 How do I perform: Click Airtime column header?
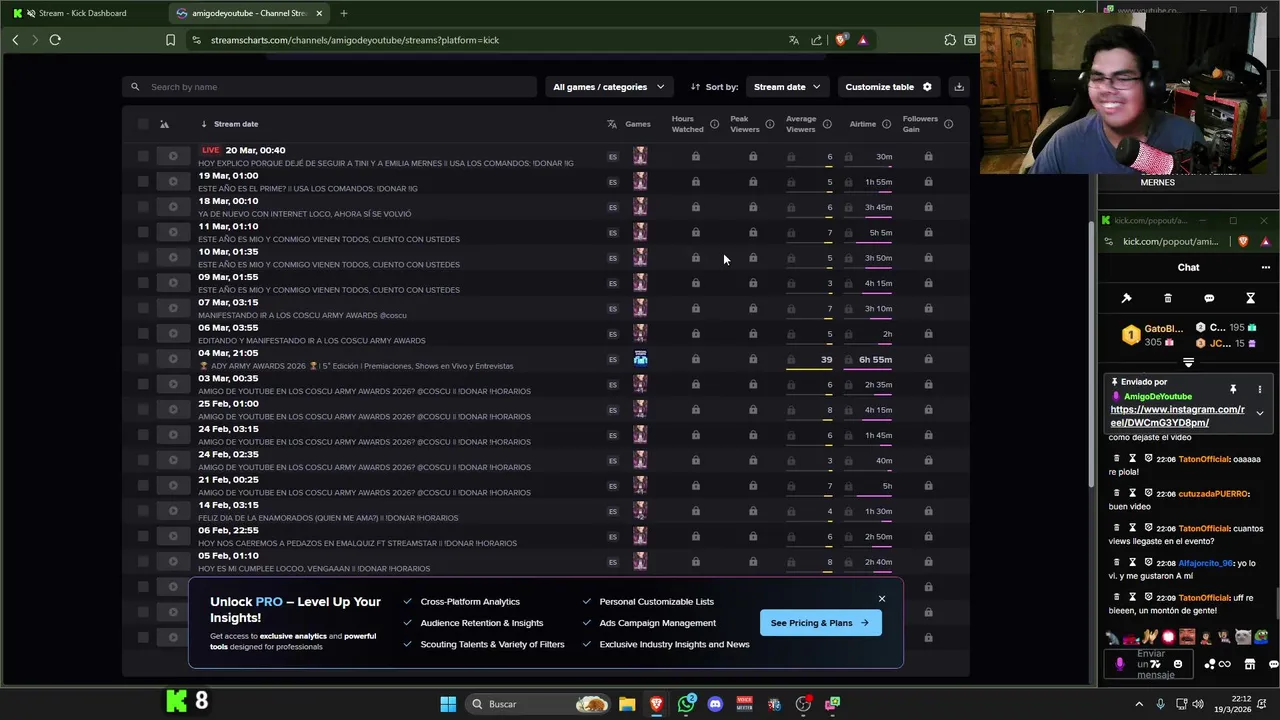pyautogui.click(x=863, y=124)
